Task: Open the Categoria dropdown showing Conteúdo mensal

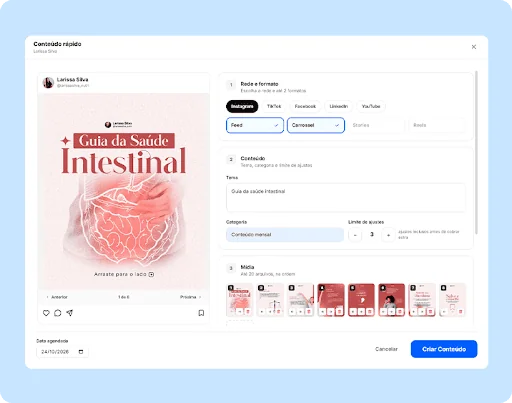Action: pyautogui.click(x=285, y=235)
